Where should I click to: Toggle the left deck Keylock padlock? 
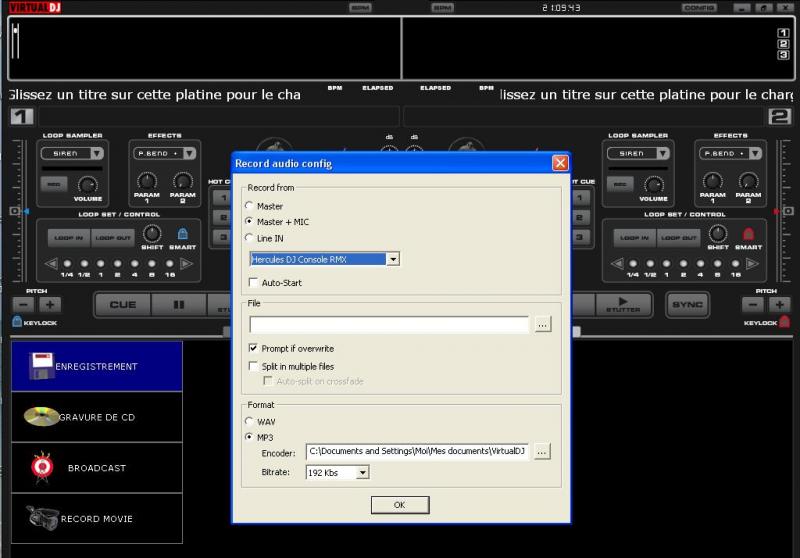pyautogui.click(x=16, y=322)
